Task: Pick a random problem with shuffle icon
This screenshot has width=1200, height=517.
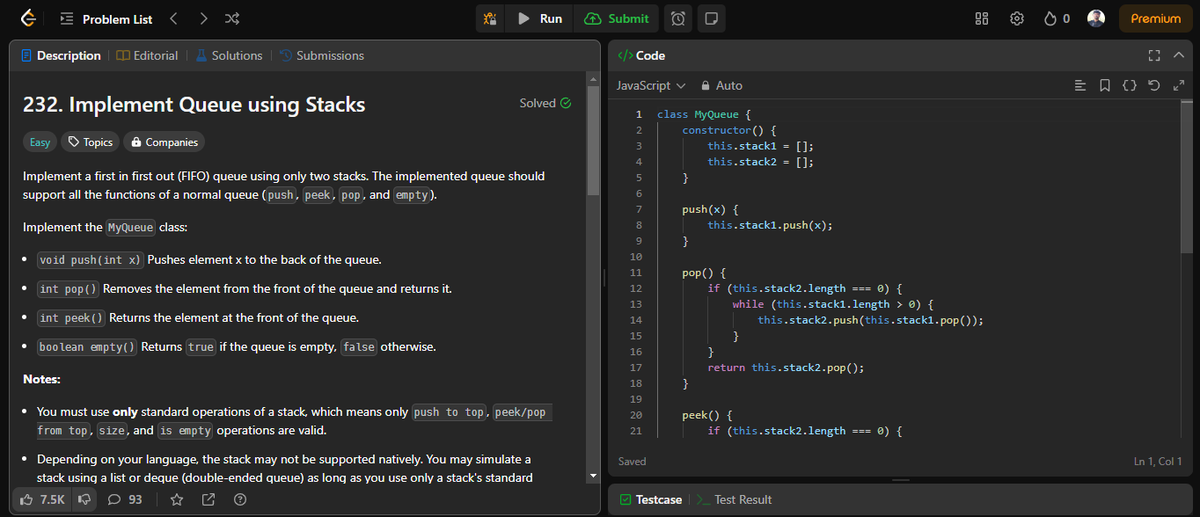Action: click(232, 19)
